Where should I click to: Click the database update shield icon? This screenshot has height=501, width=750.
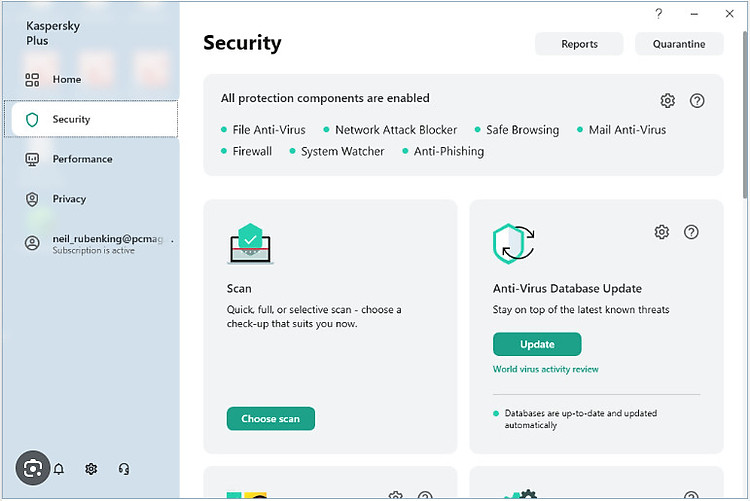514,244
